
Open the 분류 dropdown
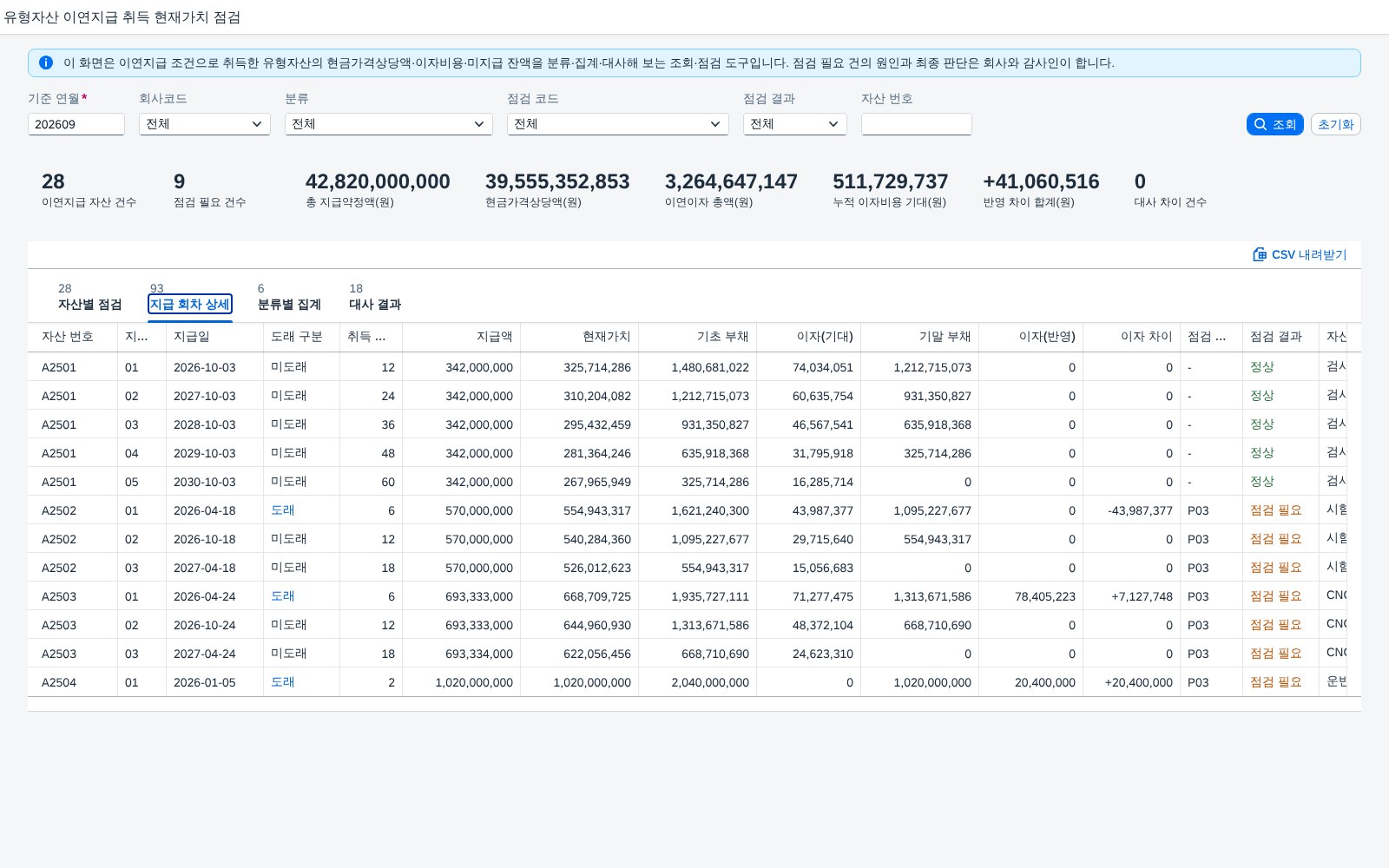point(389,124)
